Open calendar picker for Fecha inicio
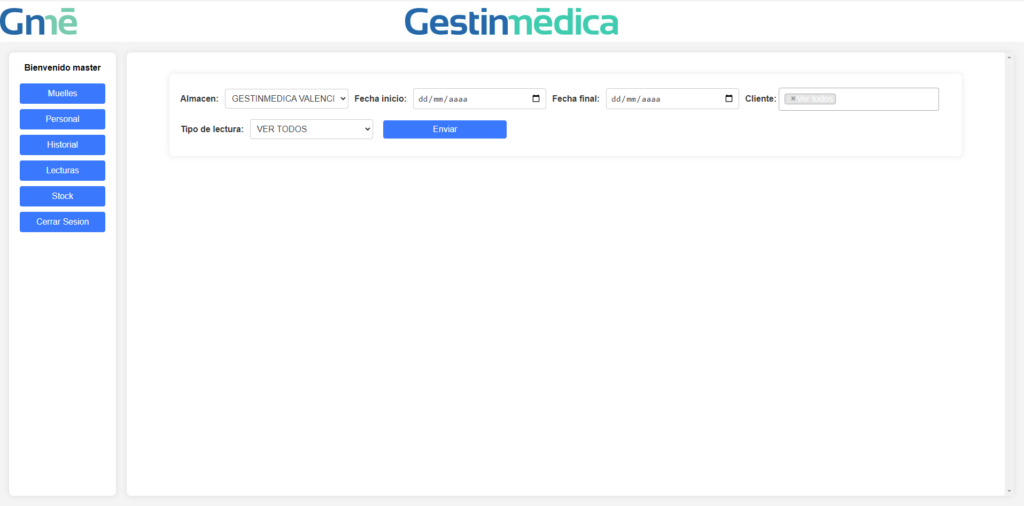The width and height of the screenshot is (1024, 506). click(536, 99)
